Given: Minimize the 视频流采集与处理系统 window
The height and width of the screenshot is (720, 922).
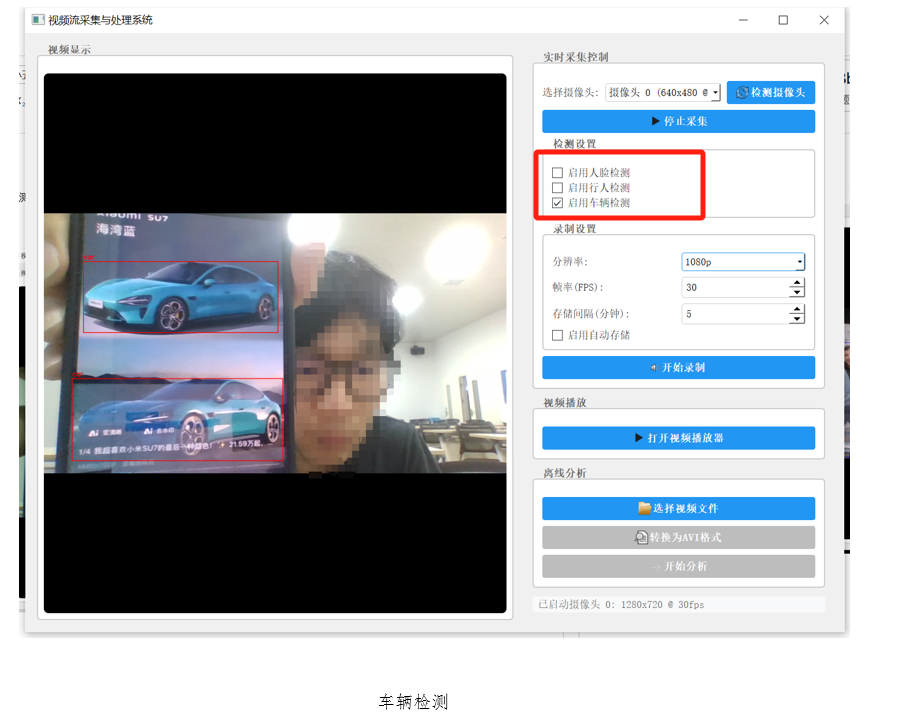Looking at the screenshot, I should 743,20.
